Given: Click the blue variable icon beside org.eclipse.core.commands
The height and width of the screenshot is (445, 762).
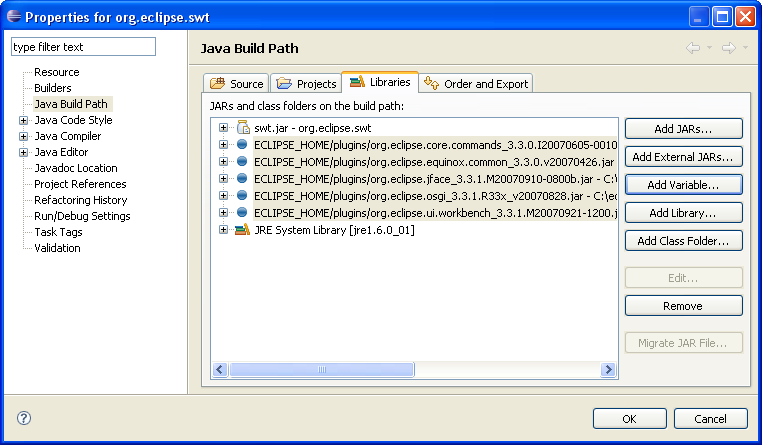Looking at the screenshot, I should pyautogui.click(x=242, y=144).
